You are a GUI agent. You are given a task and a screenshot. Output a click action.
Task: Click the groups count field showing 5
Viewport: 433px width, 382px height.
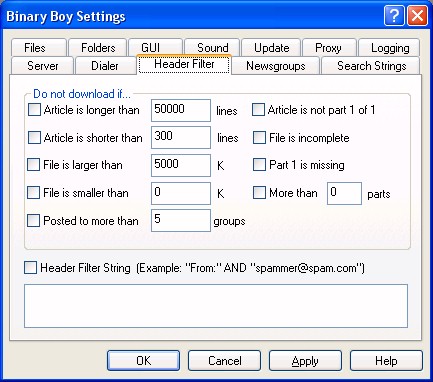coord(181,220)
